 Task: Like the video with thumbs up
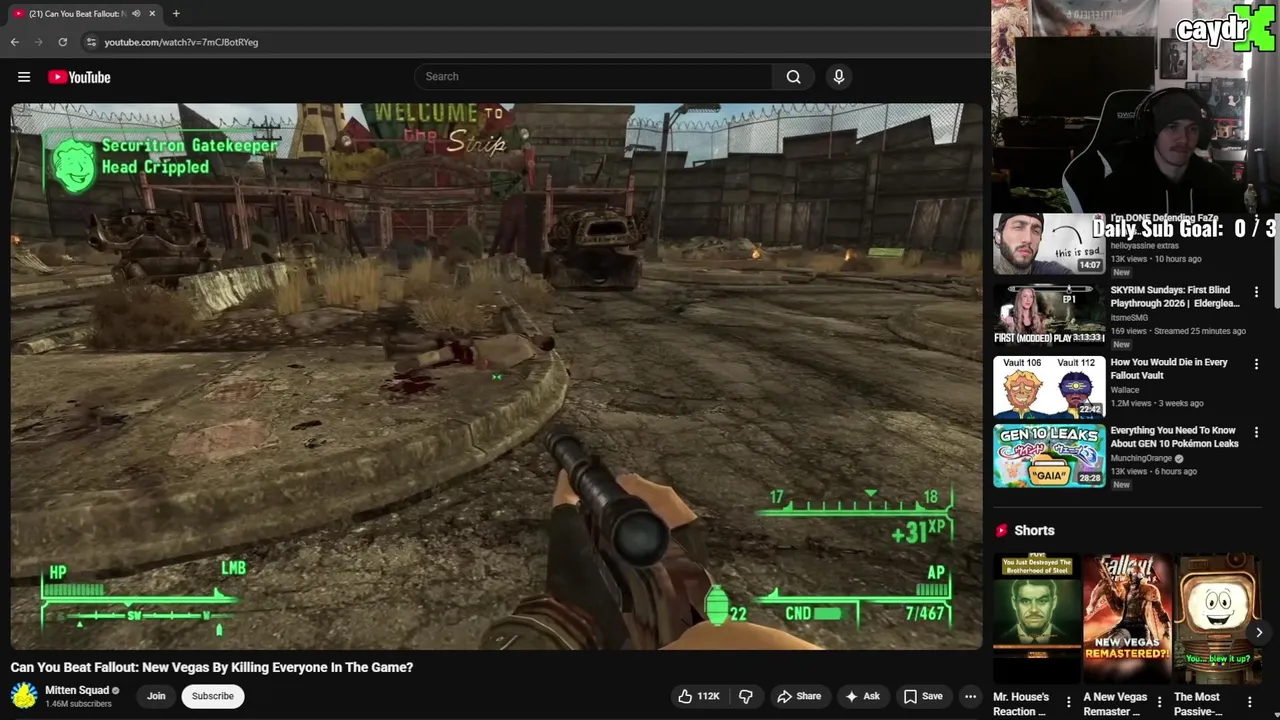pos(698,696)
